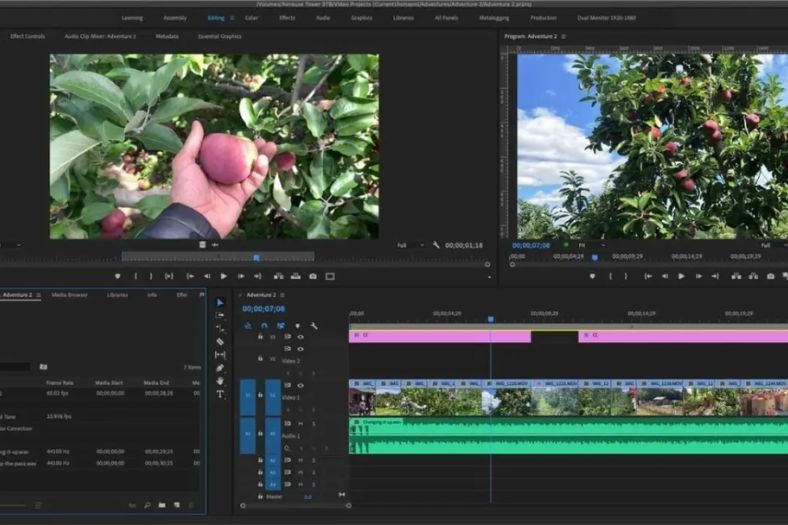Lock the Video 2 track

click(x=260, y=359)
